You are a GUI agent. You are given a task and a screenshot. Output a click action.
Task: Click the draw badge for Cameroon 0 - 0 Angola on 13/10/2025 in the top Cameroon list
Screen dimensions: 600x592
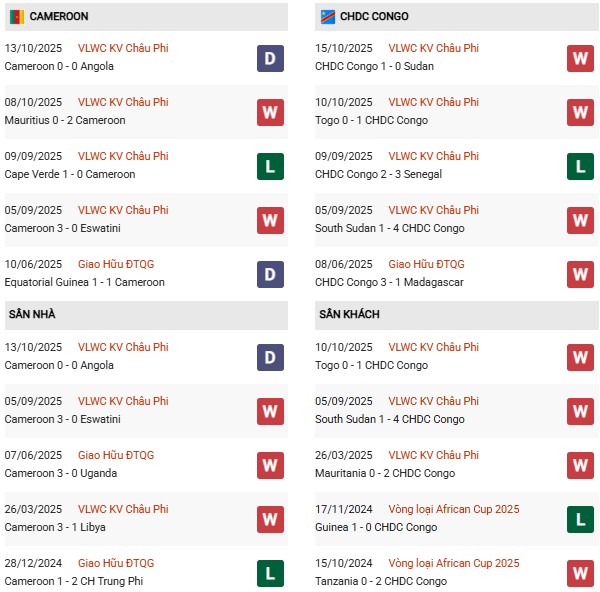pos(269,58)
